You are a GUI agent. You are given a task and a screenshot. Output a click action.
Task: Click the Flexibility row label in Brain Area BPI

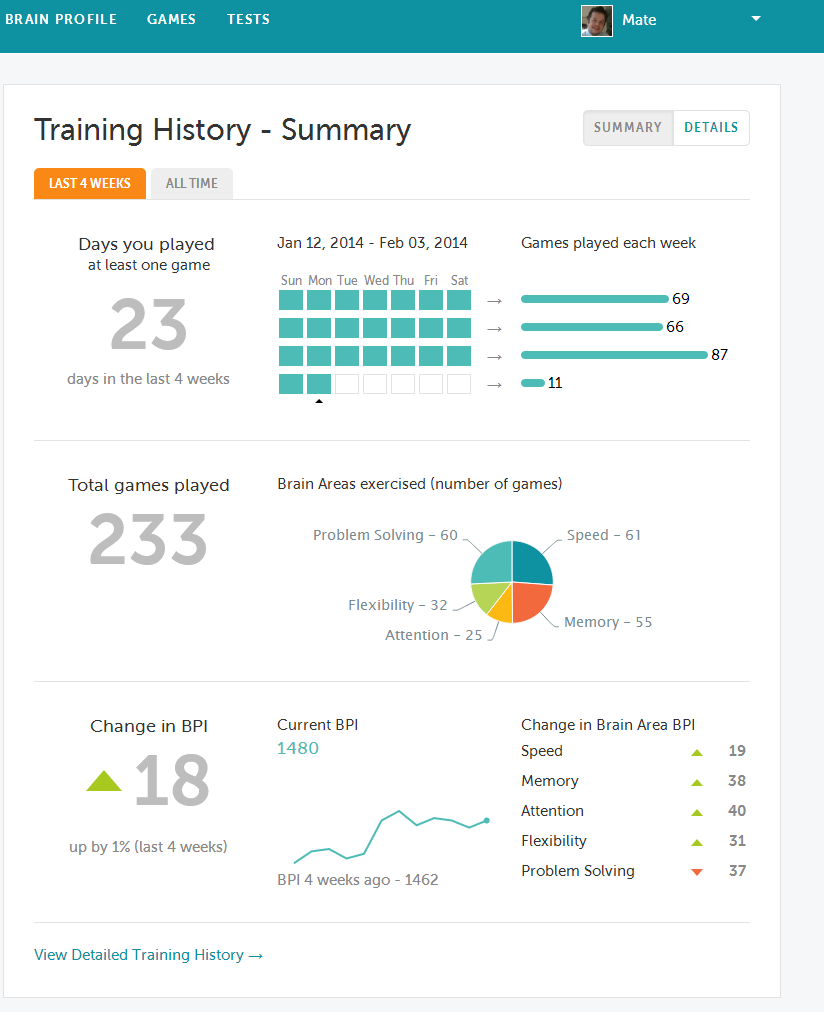click(554, 841)
